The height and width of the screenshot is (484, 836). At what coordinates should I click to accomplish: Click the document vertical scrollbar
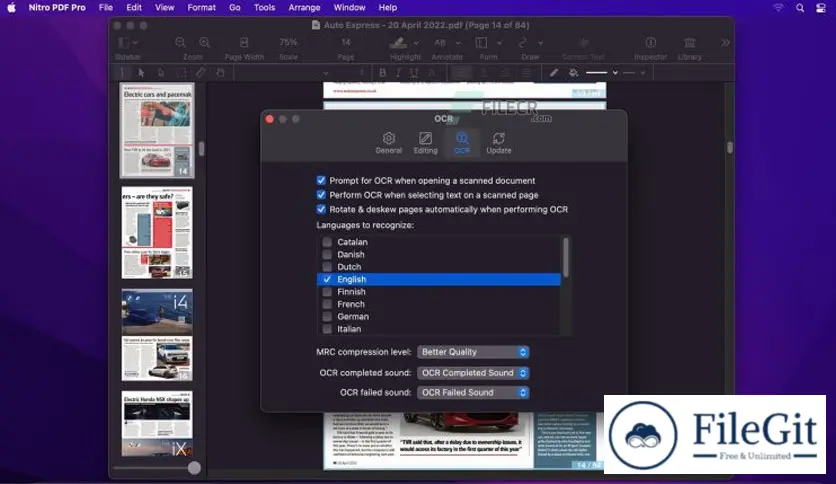pos(729,148)
